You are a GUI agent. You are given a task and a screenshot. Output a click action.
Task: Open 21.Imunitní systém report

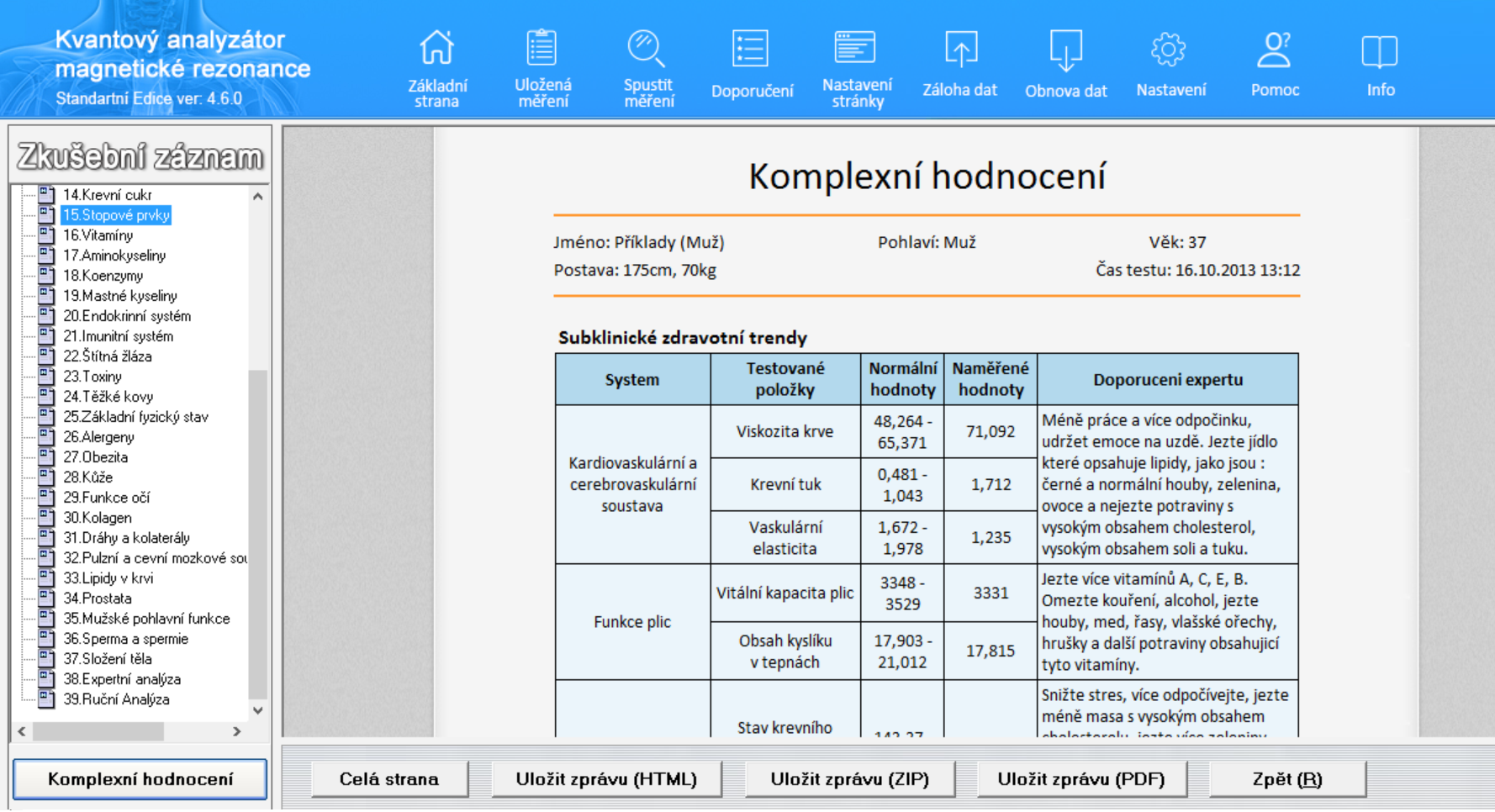(x=119, y=336)
